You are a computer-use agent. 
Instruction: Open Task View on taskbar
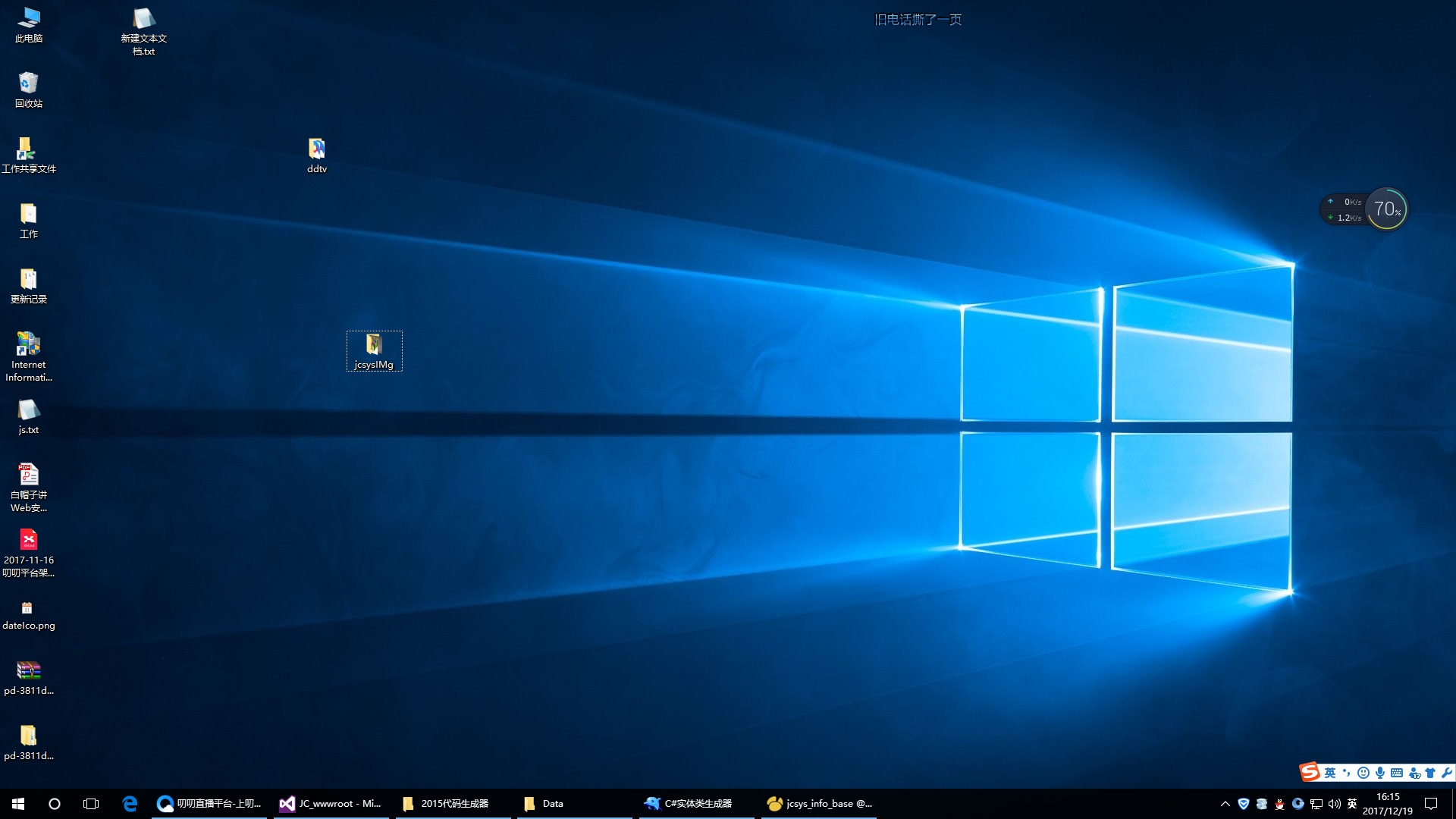[91, 804]
